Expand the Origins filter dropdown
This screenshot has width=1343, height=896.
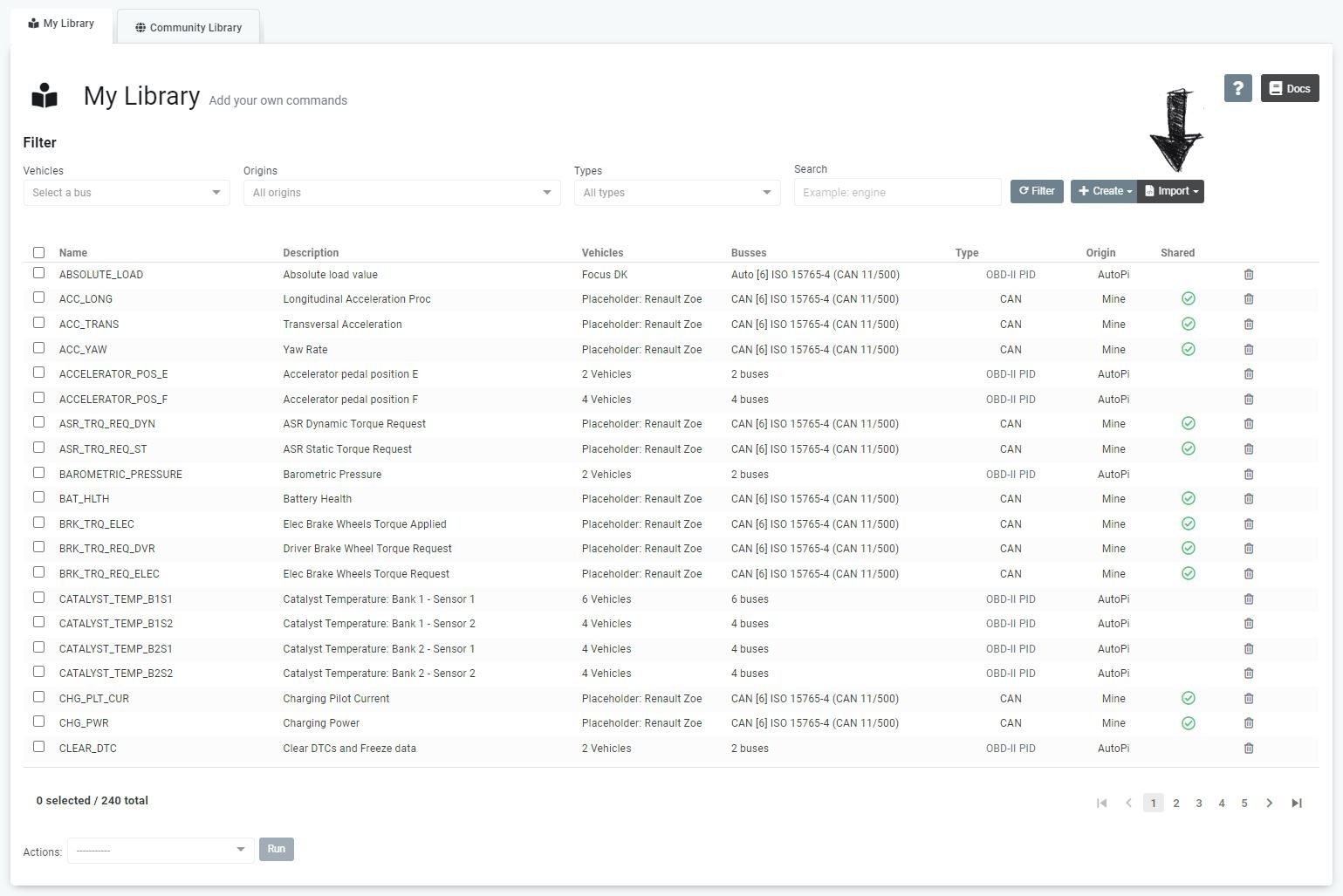coord(401,193)
